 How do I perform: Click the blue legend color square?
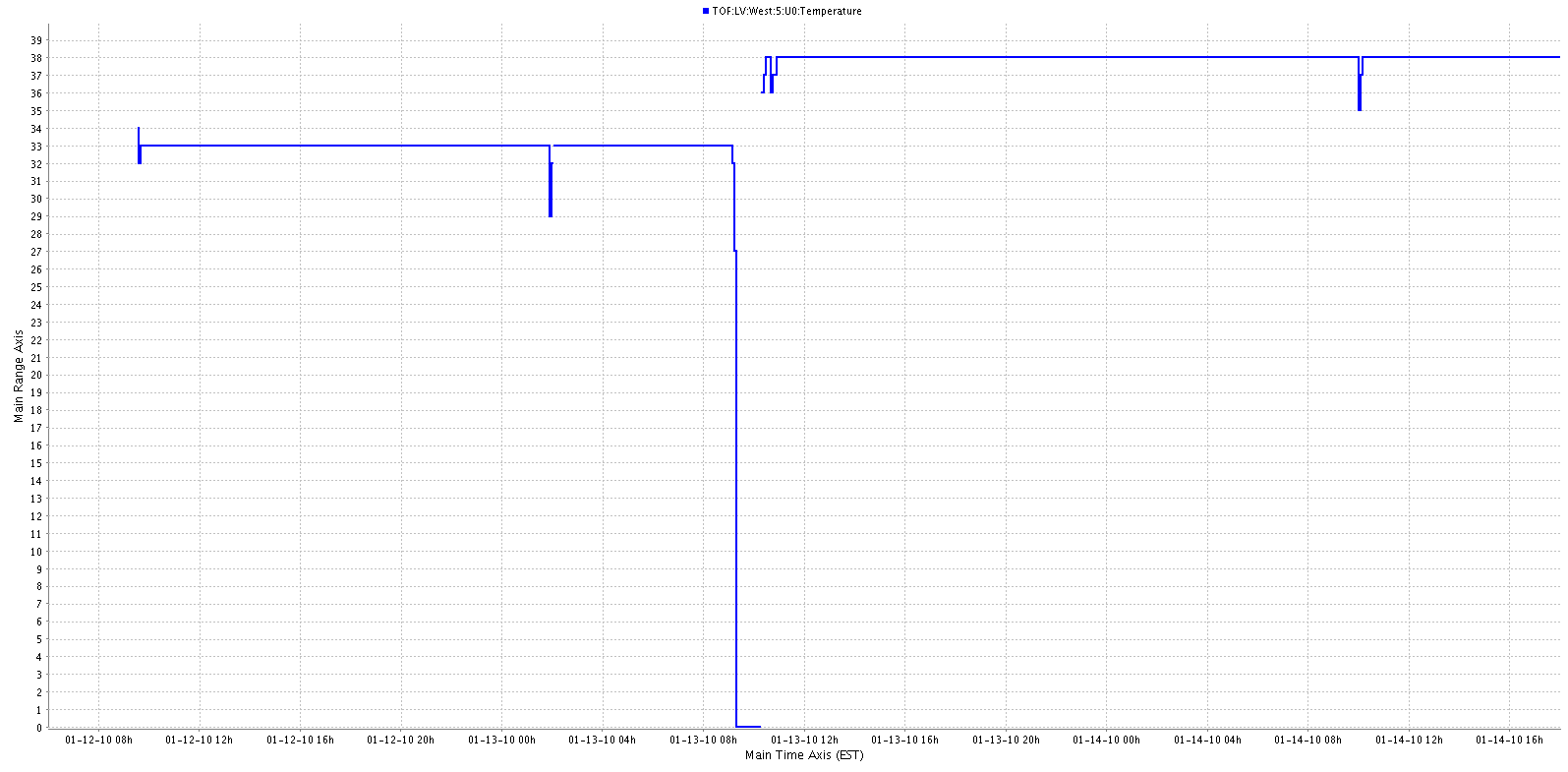(706, 11)
